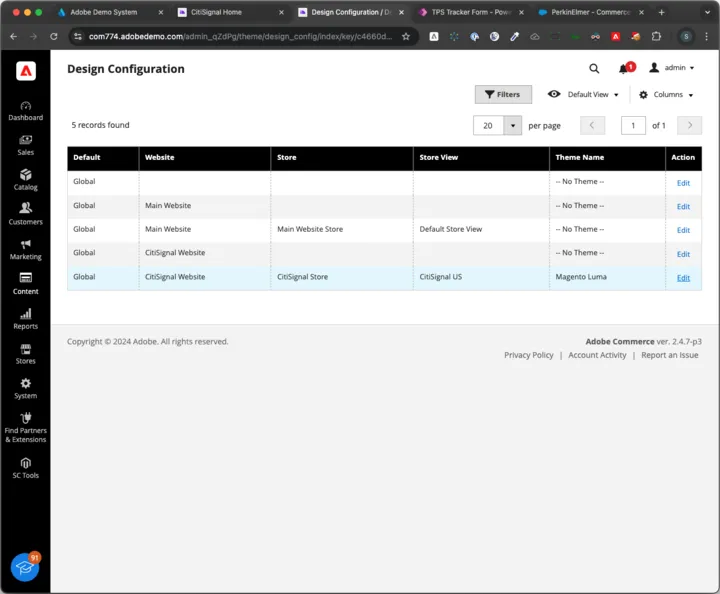
Task: Close the CitiSignal Home tab
Action: 281,12
